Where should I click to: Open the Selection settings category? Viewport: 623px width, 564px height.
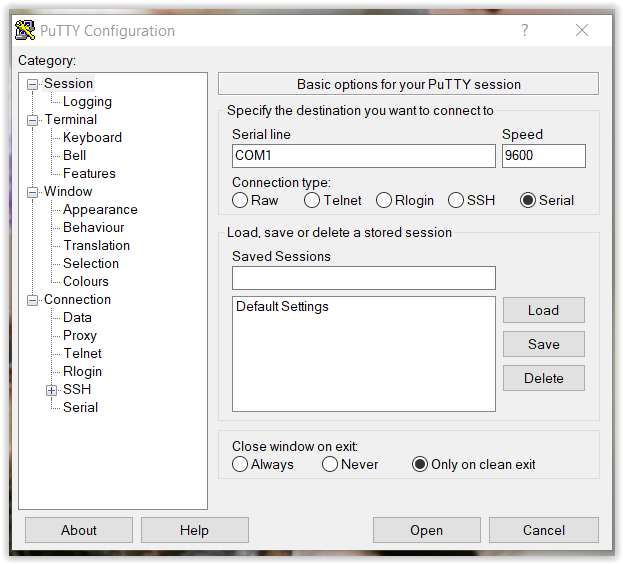click(x=91, y=263)
